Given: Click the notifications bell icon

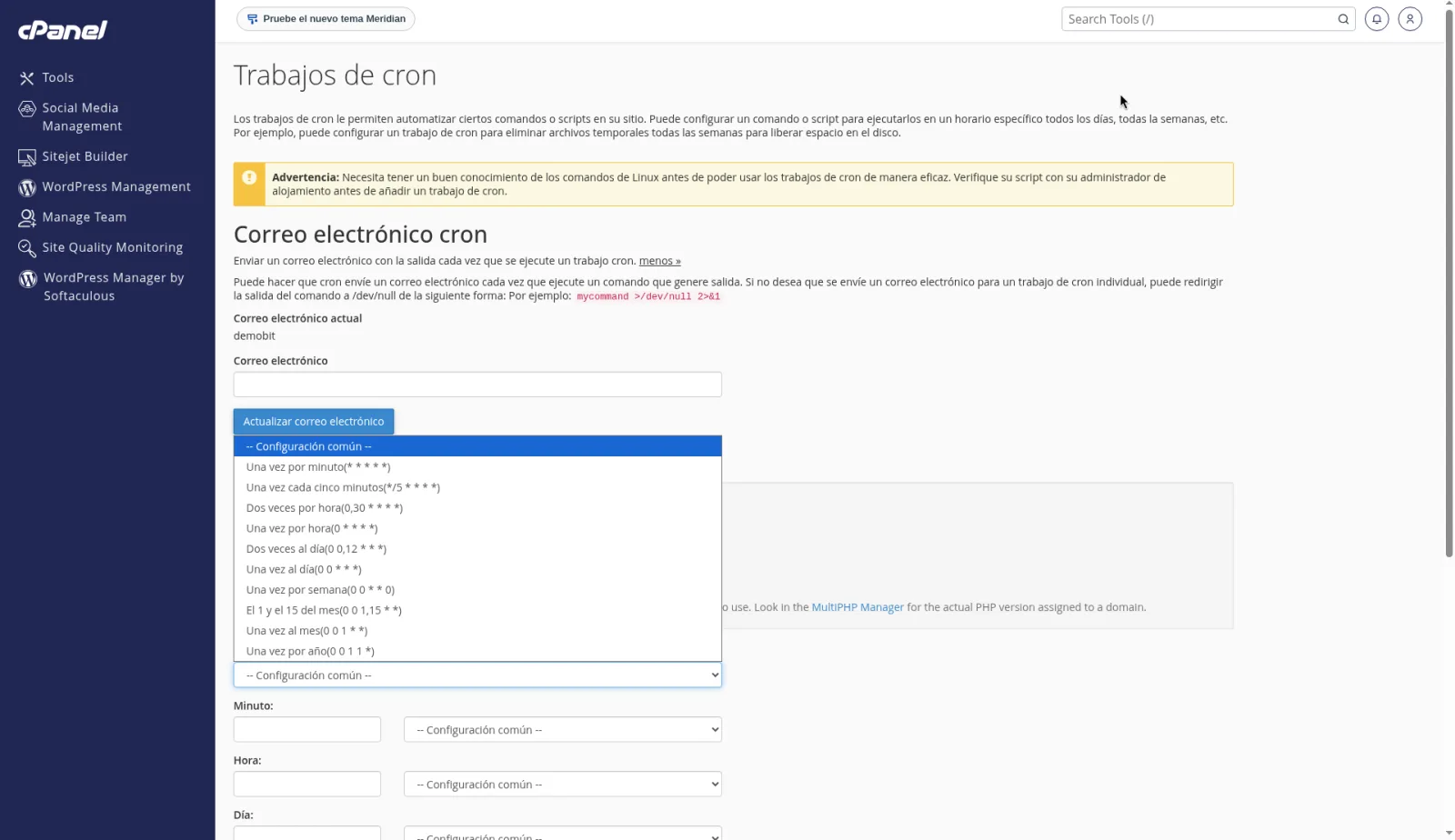Looking at the screenshot, I should [1377, 19].
